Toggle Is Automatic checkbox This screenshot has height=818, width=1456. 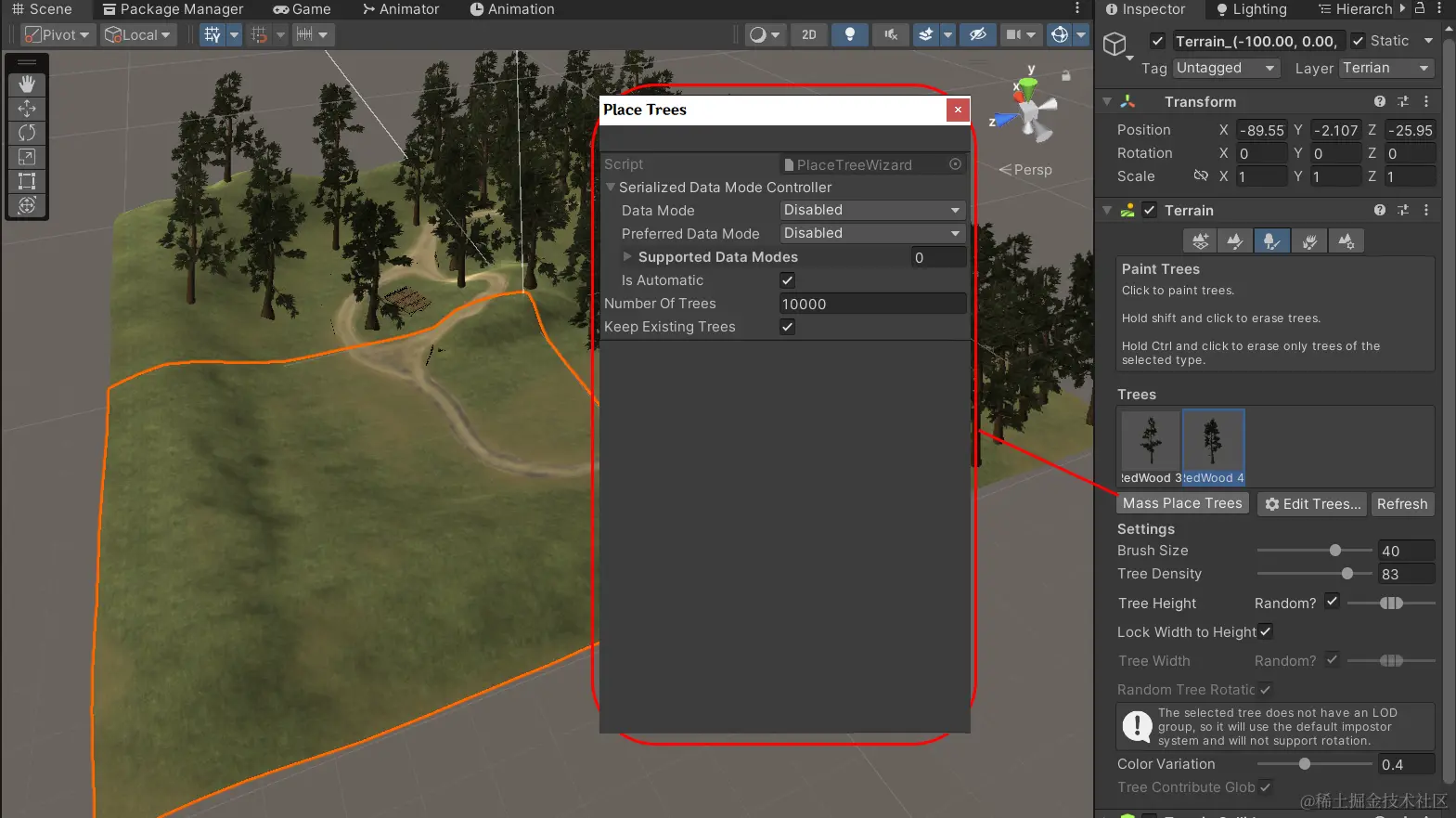click(787, 280)
